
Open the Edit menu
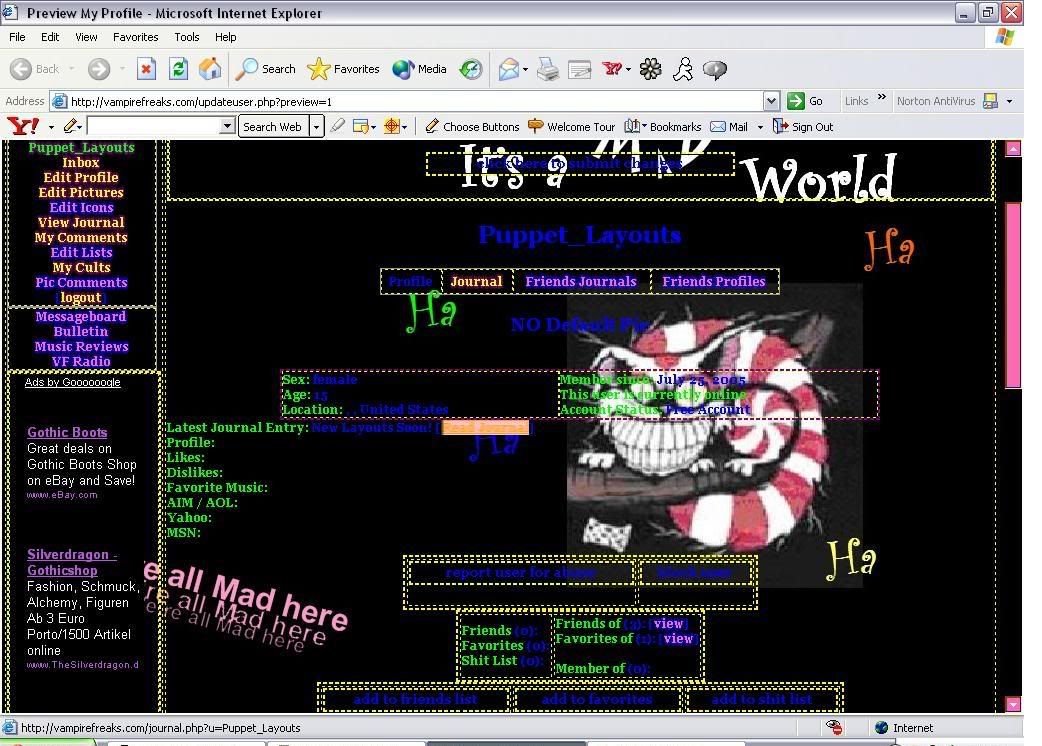pyautogui.click(x=50, y=37)
